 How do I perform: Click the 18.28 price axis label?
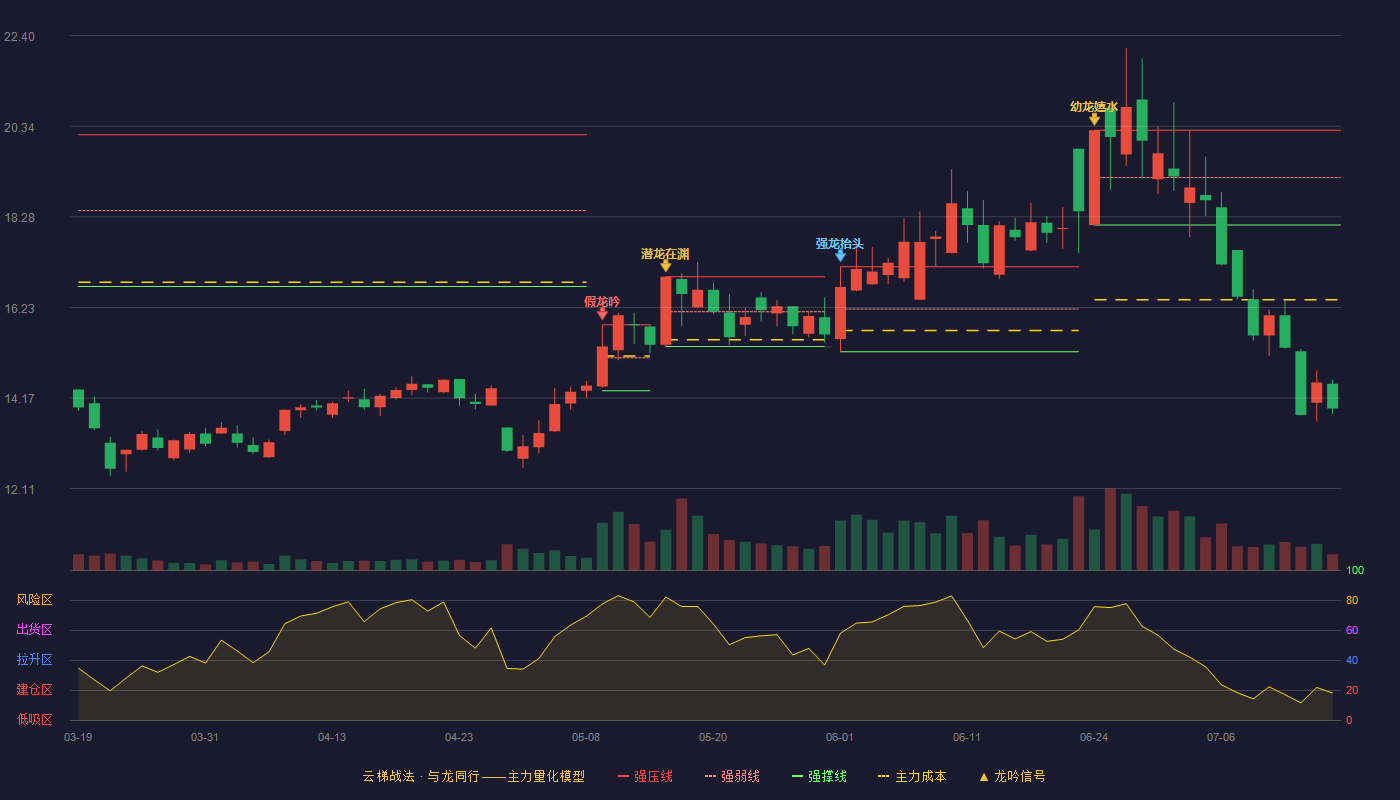[x=19, y=218]
